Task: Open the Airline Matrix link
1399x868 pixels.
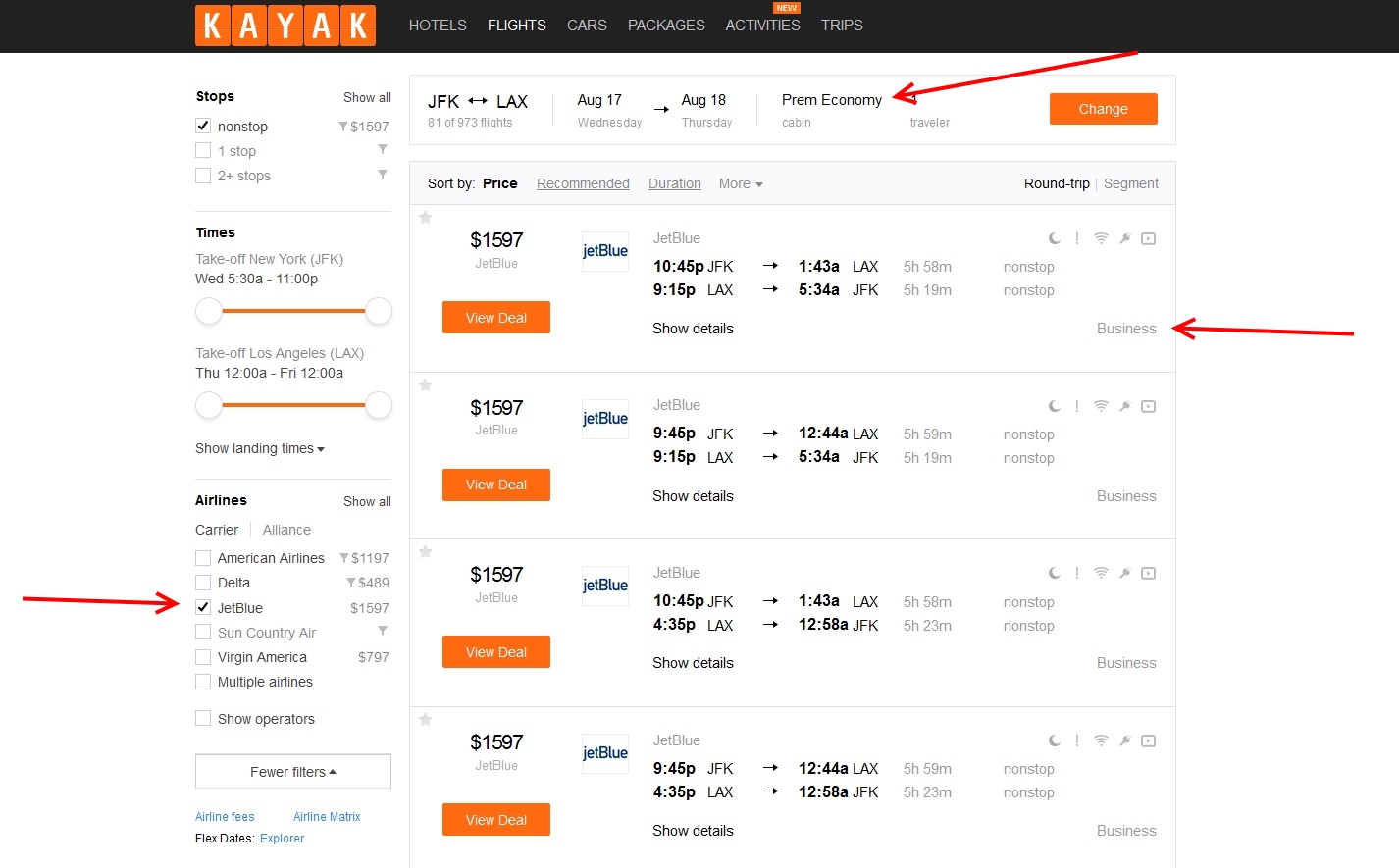Action: click(x=327, y=817)
